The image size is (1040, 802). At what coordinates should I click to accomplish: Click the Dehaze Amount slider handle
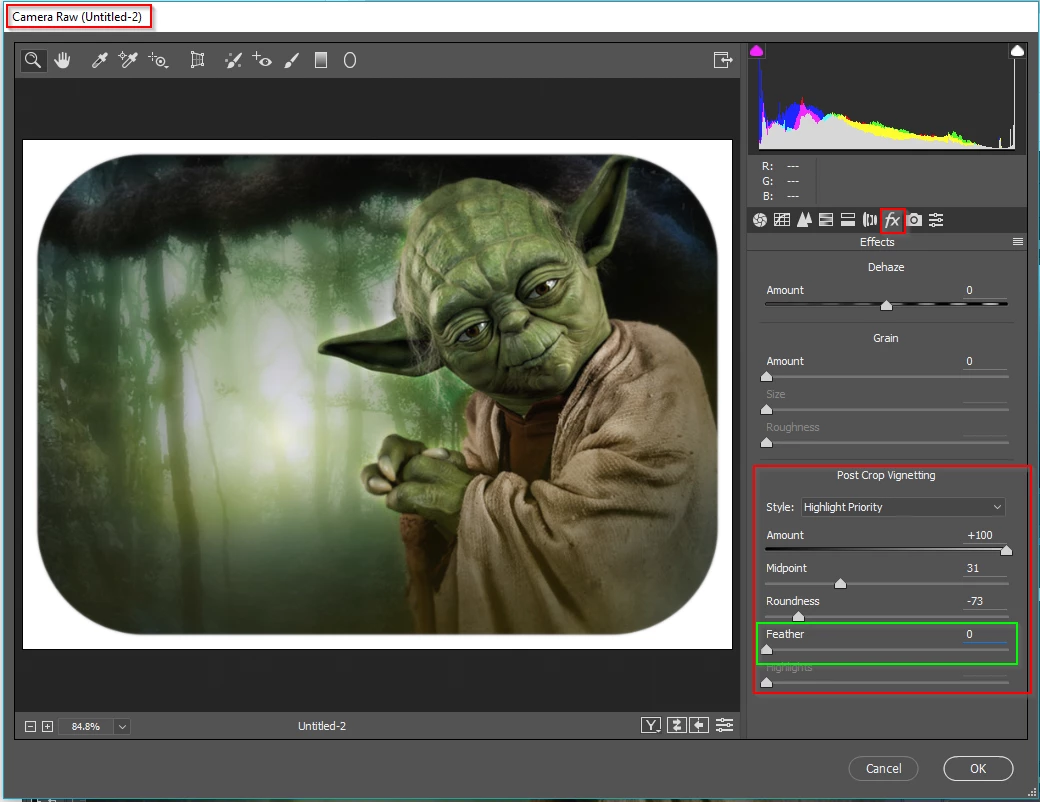tap(886, 305)
